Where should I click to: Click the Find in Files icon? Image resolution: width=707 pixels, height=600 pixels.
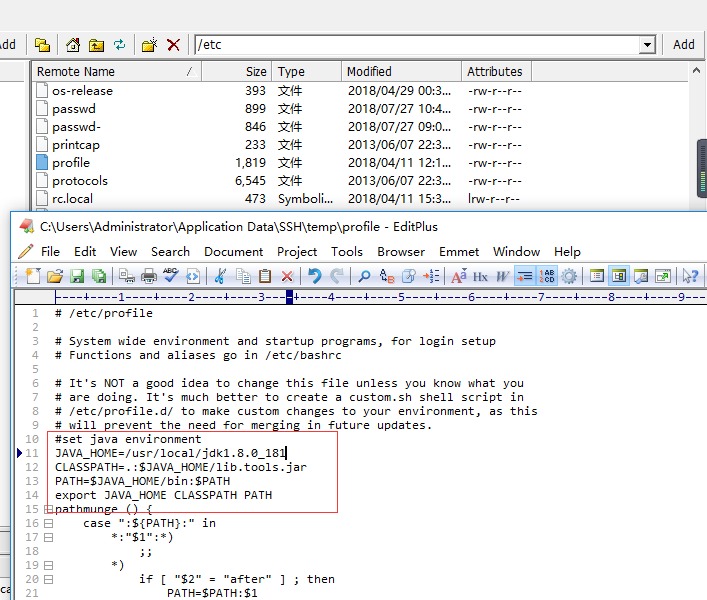pos(409,276)
